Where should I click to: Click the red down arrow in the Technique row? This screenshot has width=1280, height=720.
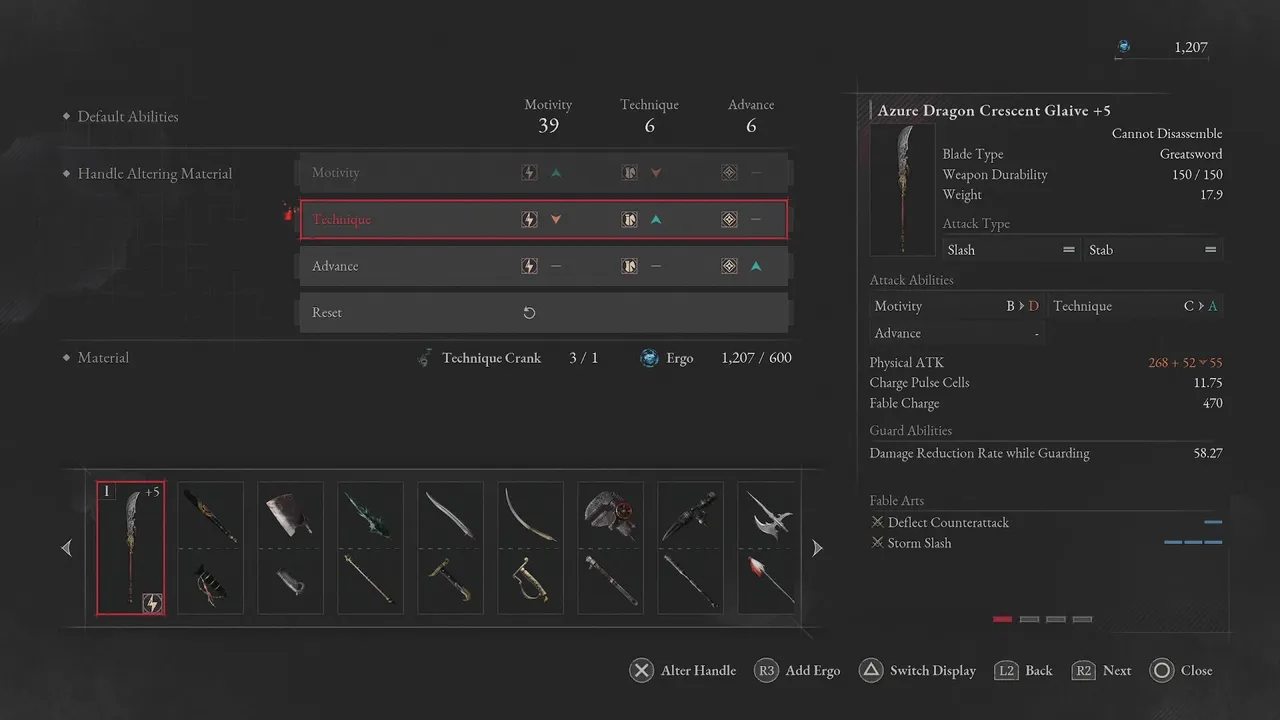556,220
